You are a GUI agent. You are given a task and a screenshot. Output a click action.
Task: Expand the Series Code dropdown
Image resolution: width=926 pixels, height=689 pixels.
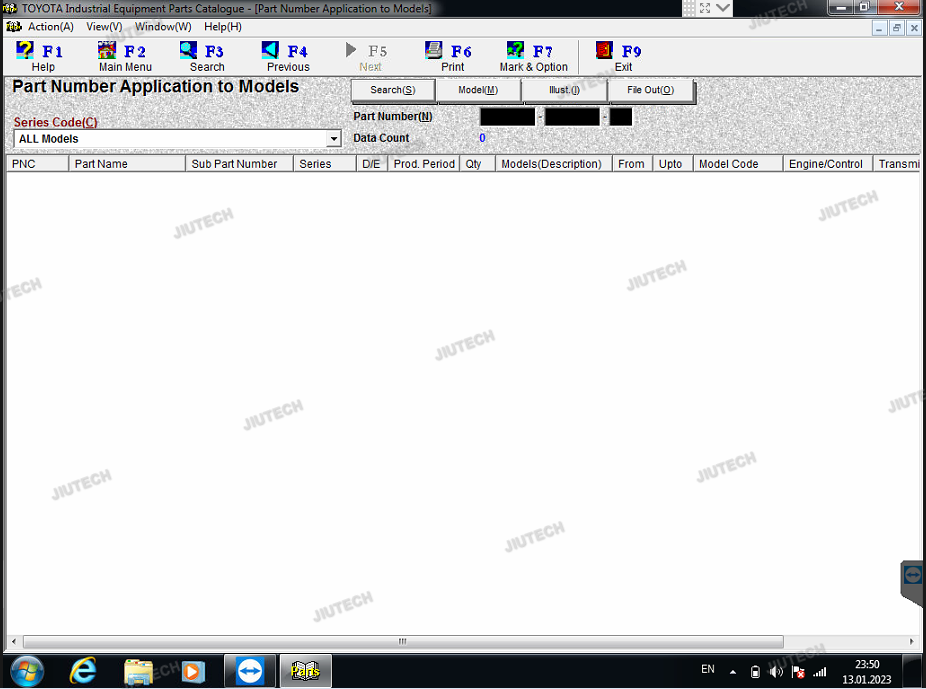[334, 139]
